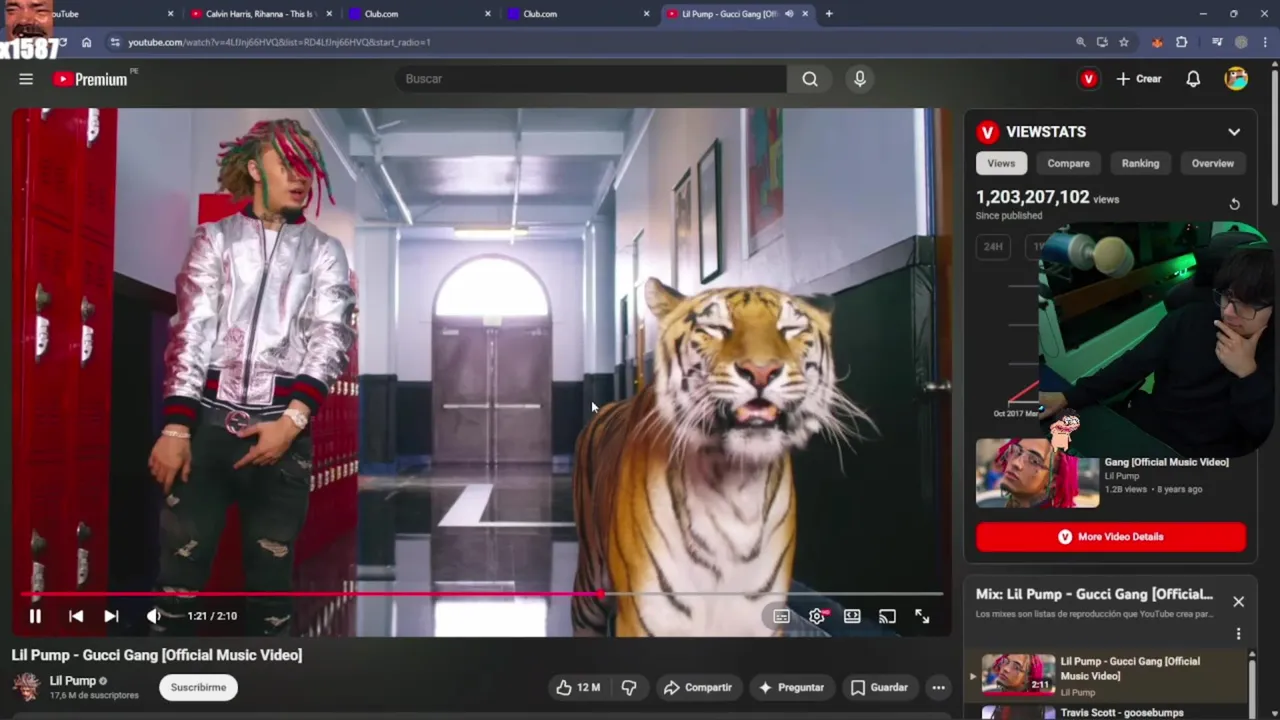
Task: Mute the video with the speaker icon
Action: [x=153, y=616]
